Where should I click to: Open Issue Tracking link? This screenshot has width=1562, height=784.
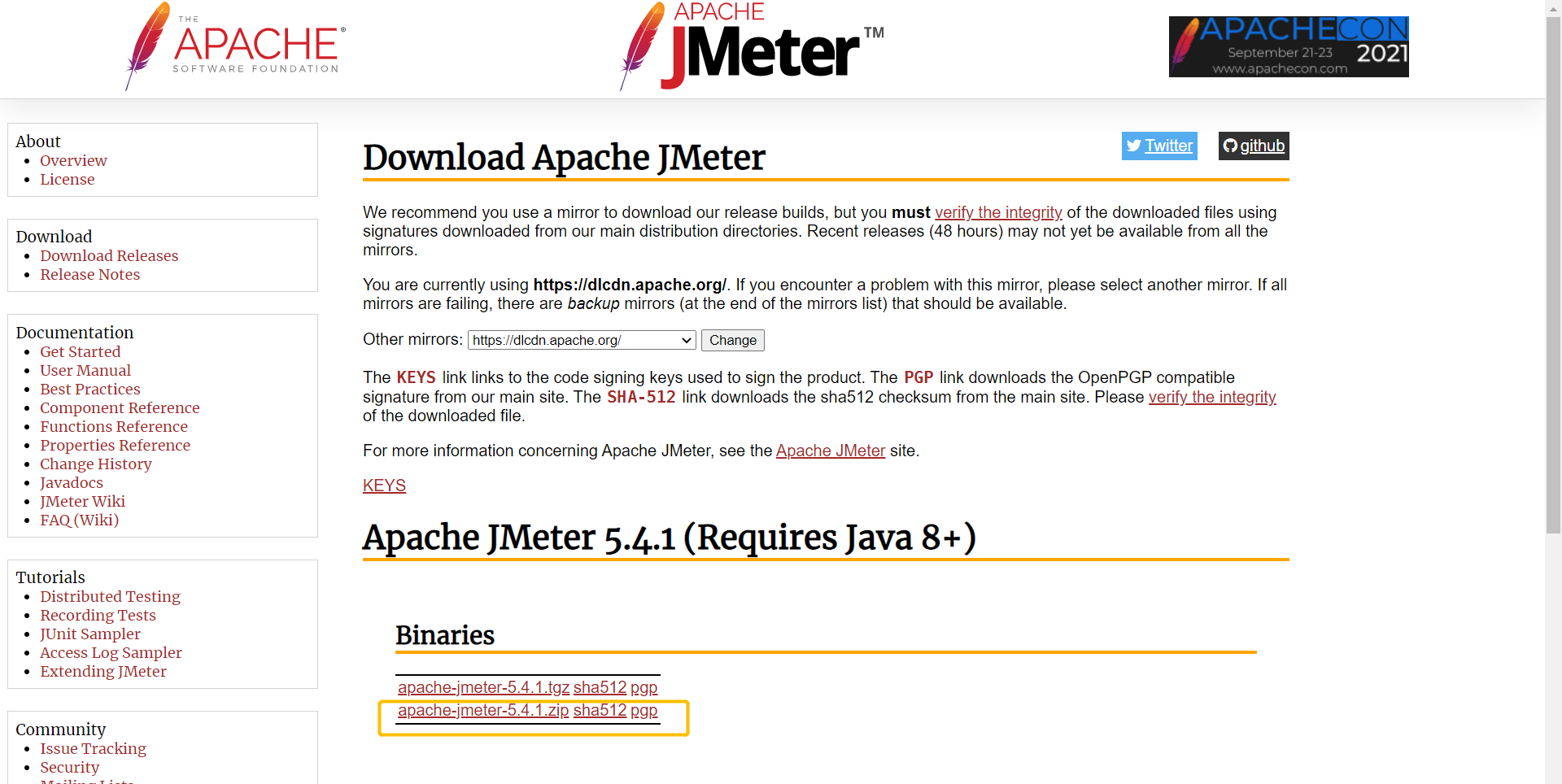click(94, 748)
